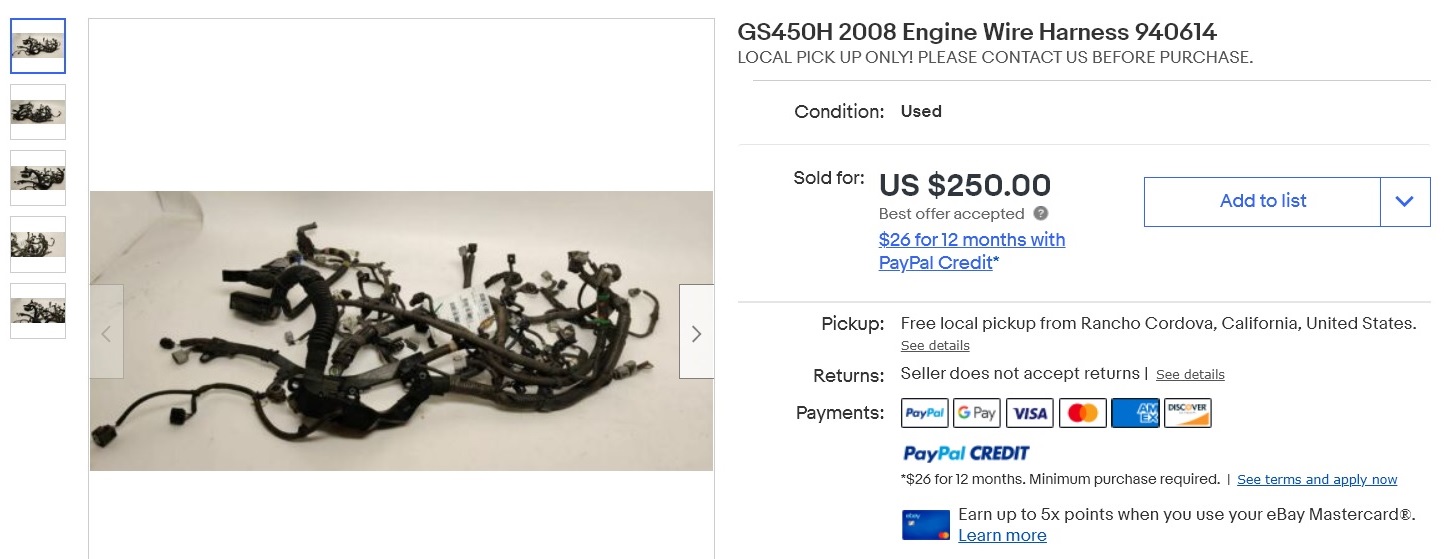Viewport: 1444px width, 559px height.
Task: Open See details link for Returns
Action: point(1190,375)
